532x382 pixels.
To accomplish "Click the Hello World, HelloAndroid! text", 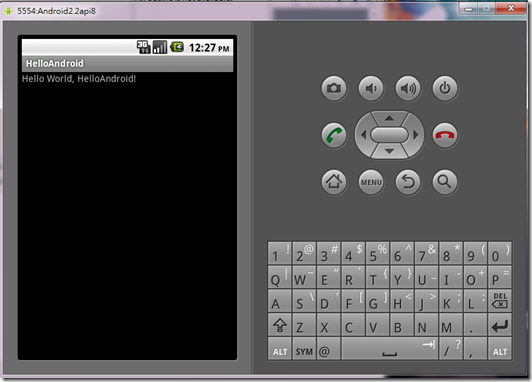I will point(79,79).
